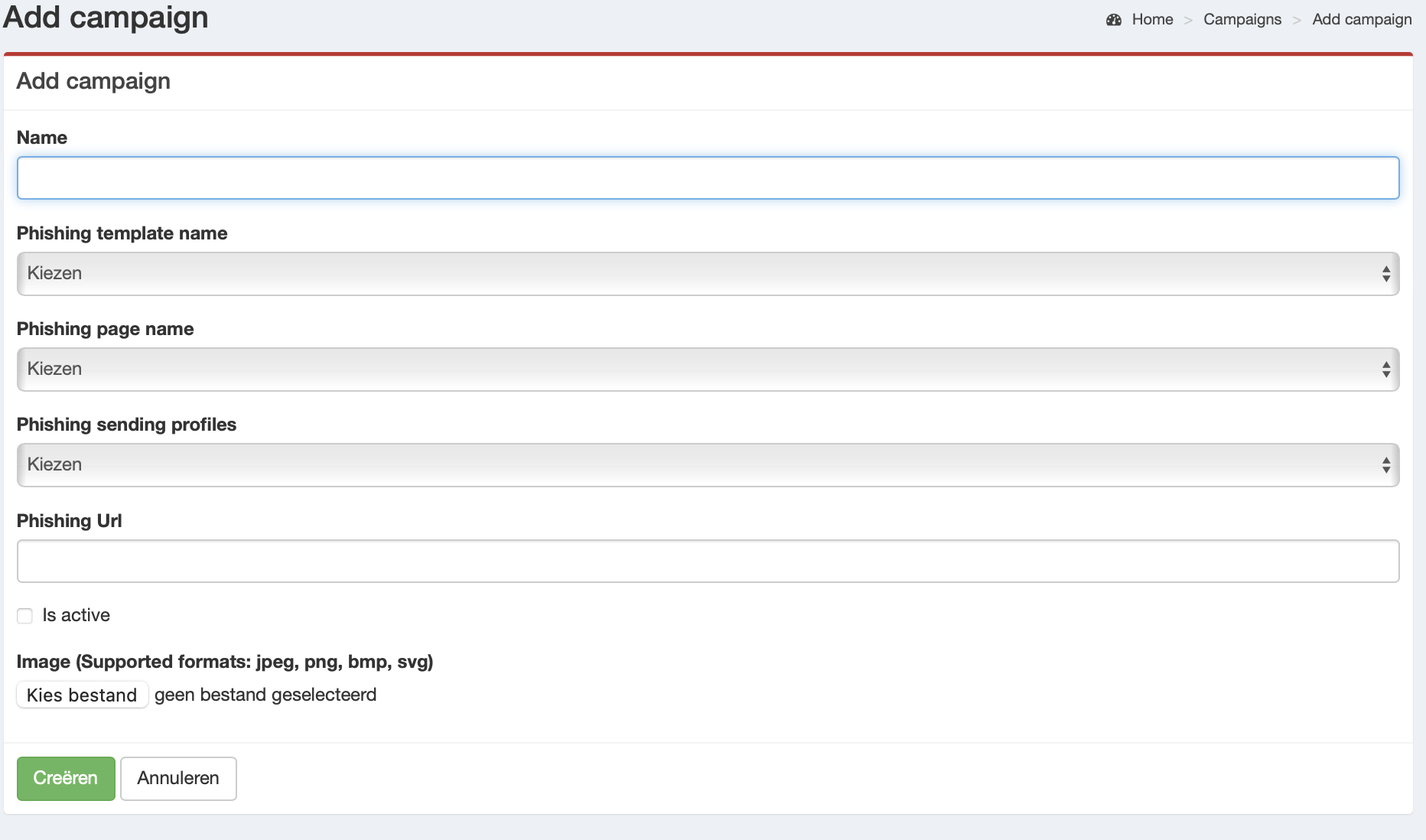The height and width of the screenshot is (840, 1426).
Task: Click the Is active label text
Action: coord(76,615)
